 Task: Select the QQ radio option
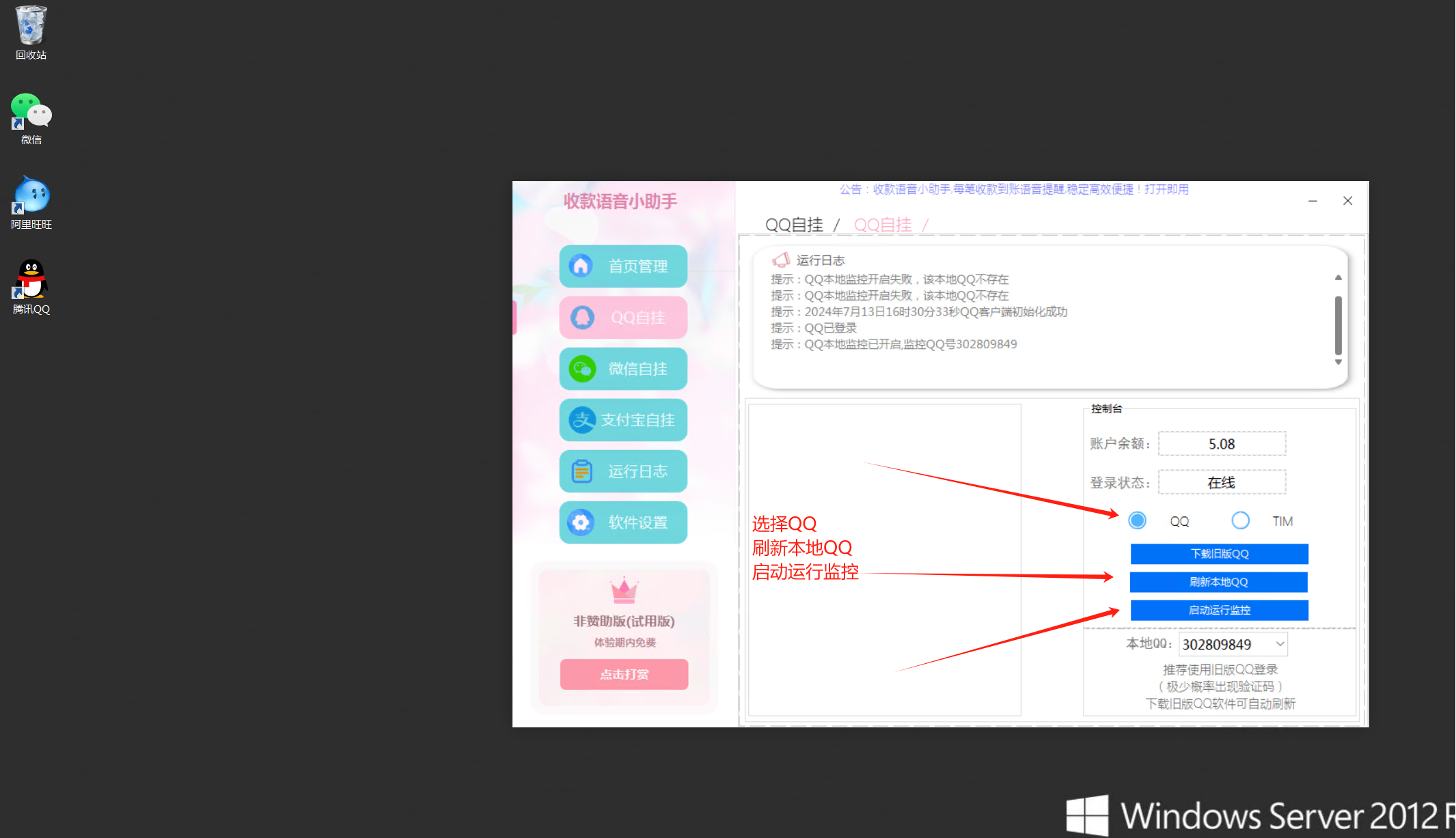pos(1138,520)
